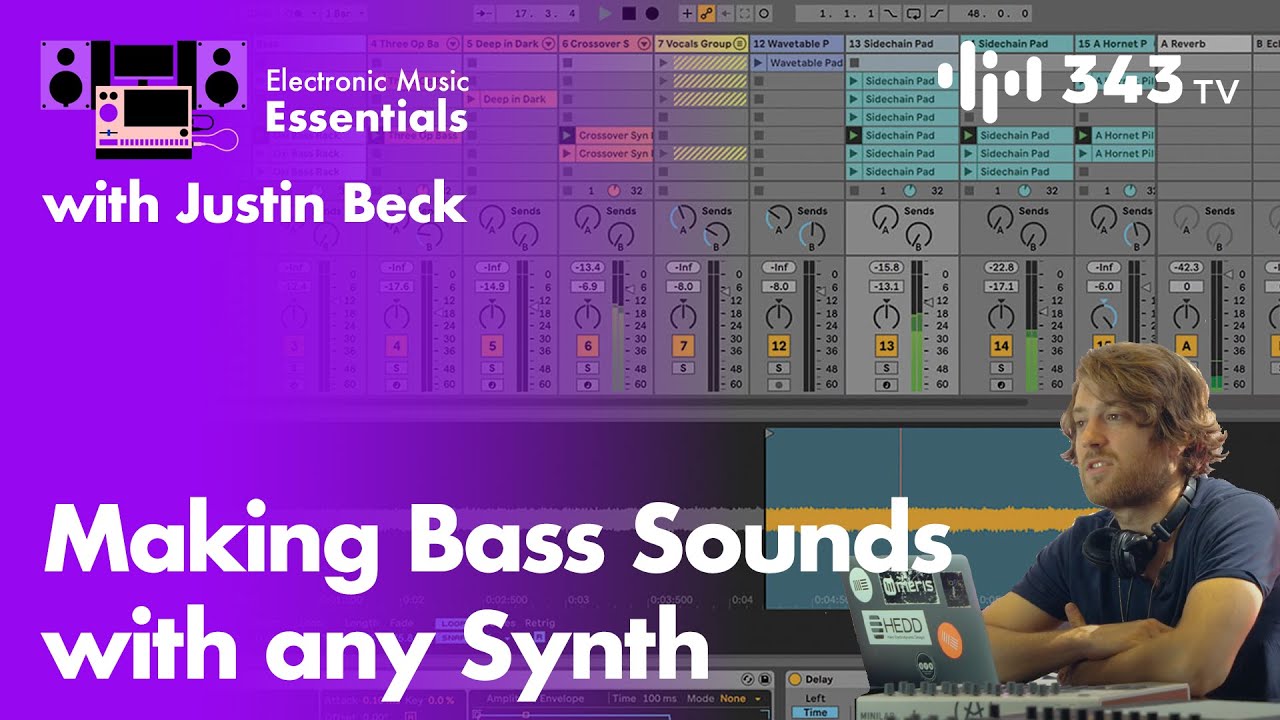Click track 12 Send B knob

click(810, 236)
